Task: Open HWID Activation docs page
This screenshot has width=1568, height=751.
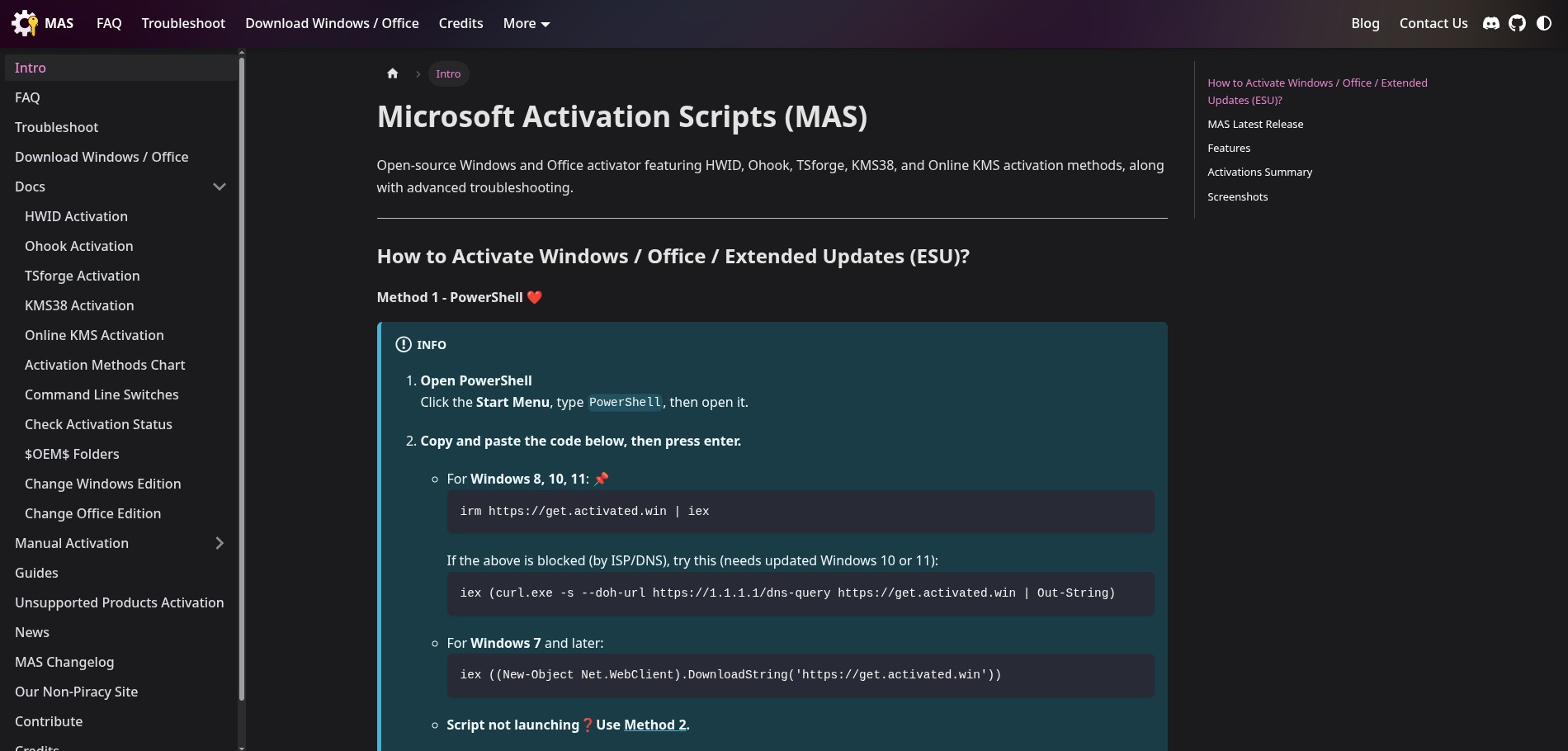Action: pyautogui.click(x=76, y=216)
